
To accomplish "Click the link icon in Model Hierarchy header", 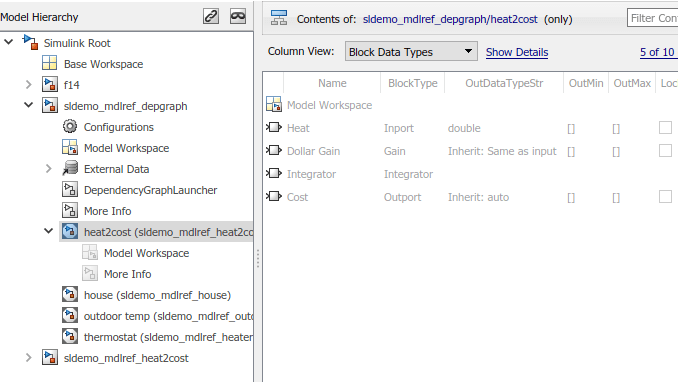I will pos(211,16).
